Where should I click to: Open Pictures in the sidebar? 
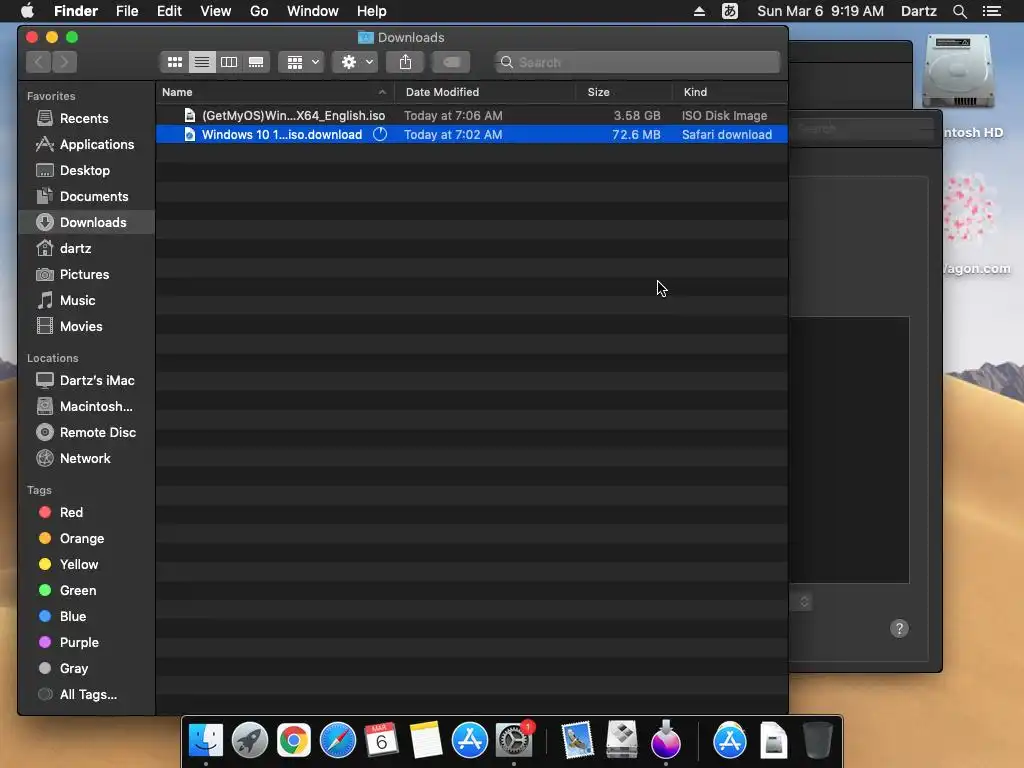tap(84, 274)
